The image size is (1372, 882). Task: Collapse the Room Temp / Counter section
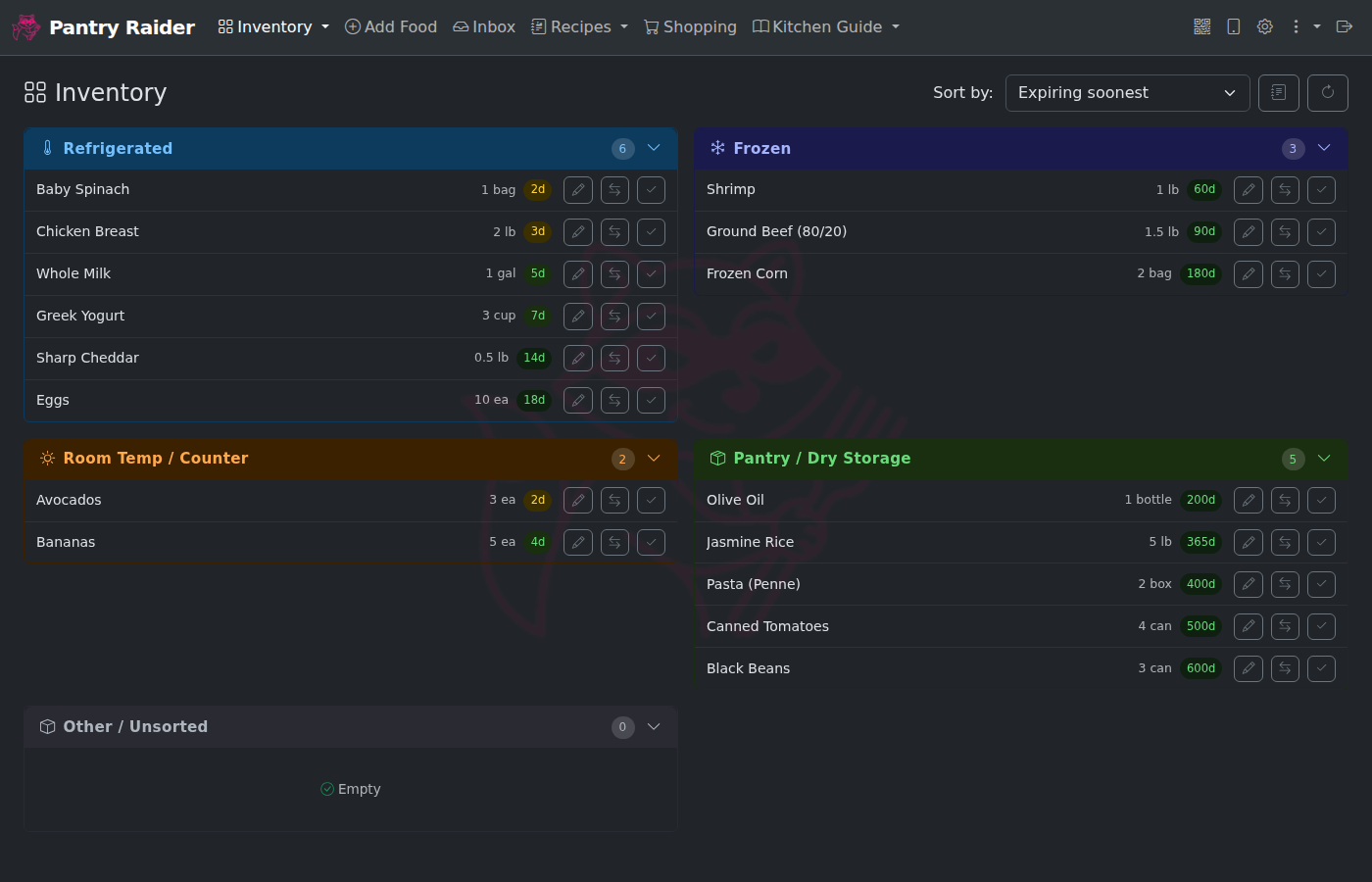pyautogui.click(x=654, y=458)
